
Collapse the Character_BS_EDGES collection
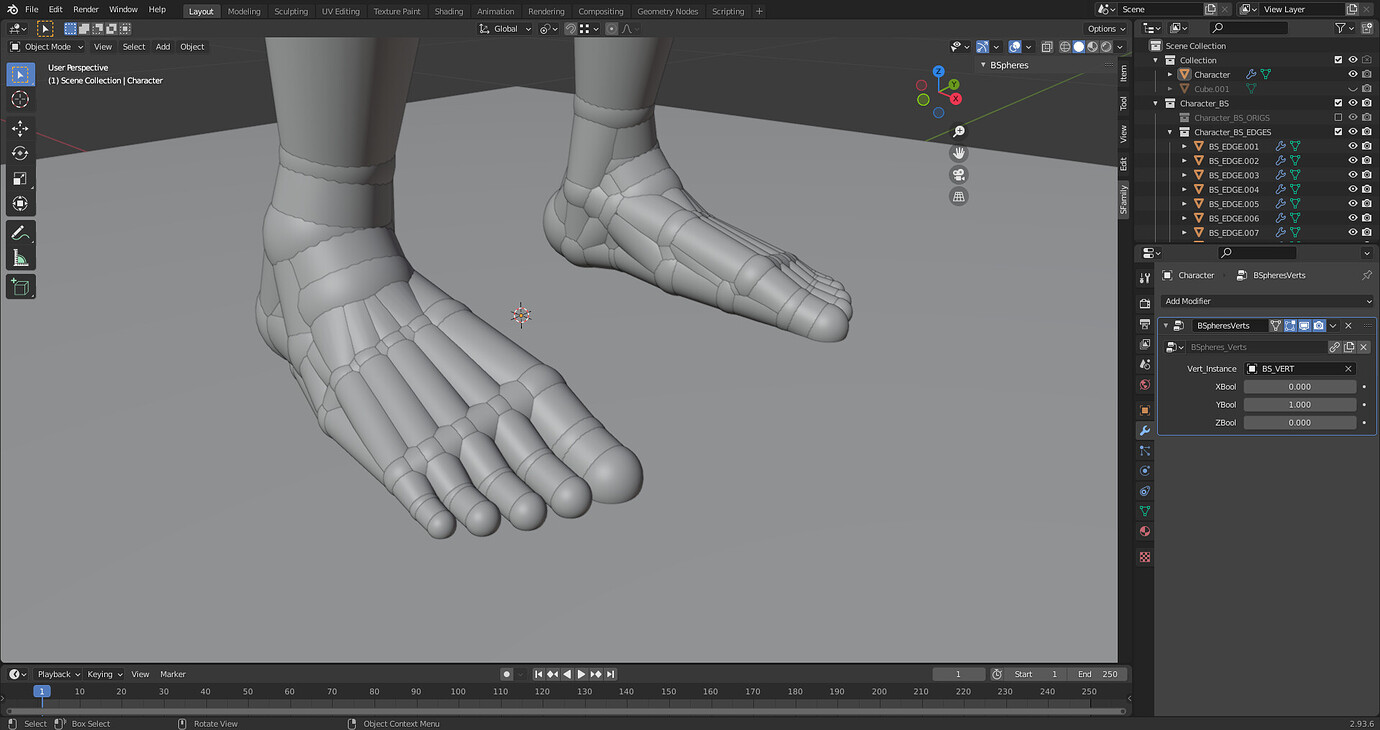(x=1169, y=131)
